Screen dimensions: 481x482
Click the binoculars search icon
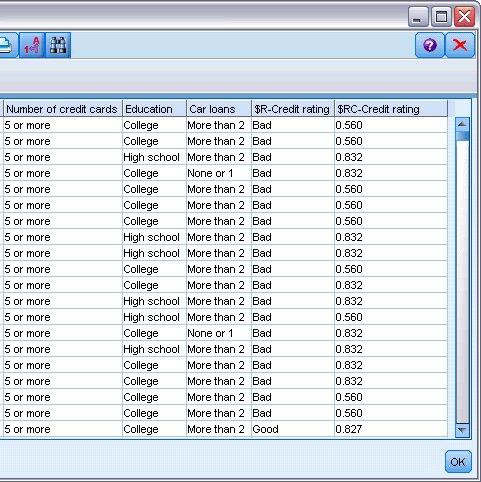coord(58,45)
